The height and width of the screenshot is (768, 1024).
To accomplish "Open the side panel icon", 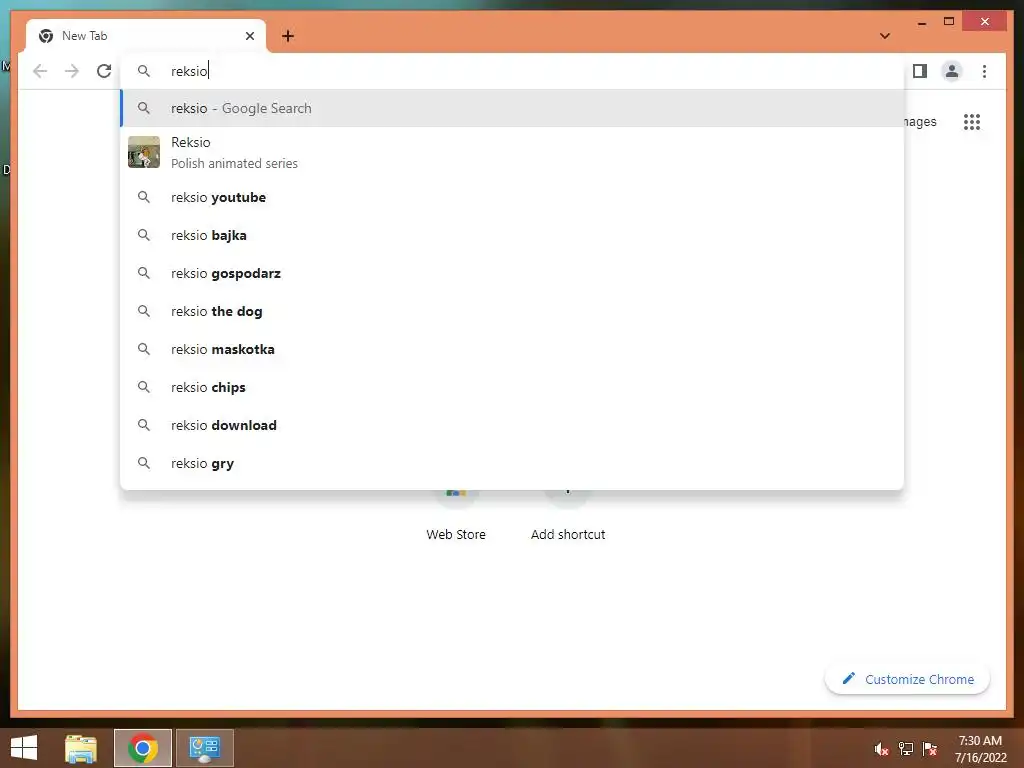I will pyautogui.click(x=920, y=71).
